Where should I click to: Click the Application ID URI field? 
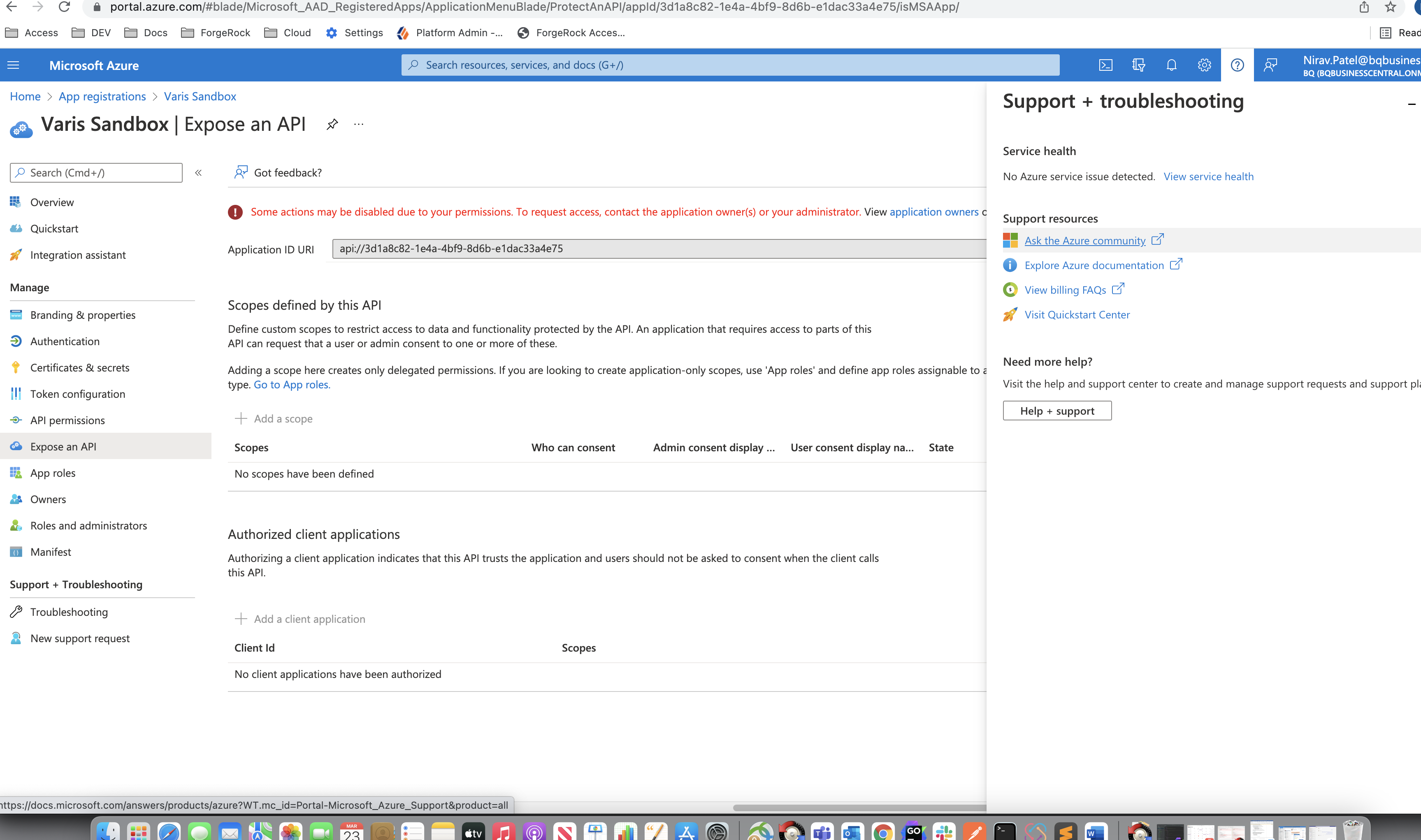click(622, 249)
